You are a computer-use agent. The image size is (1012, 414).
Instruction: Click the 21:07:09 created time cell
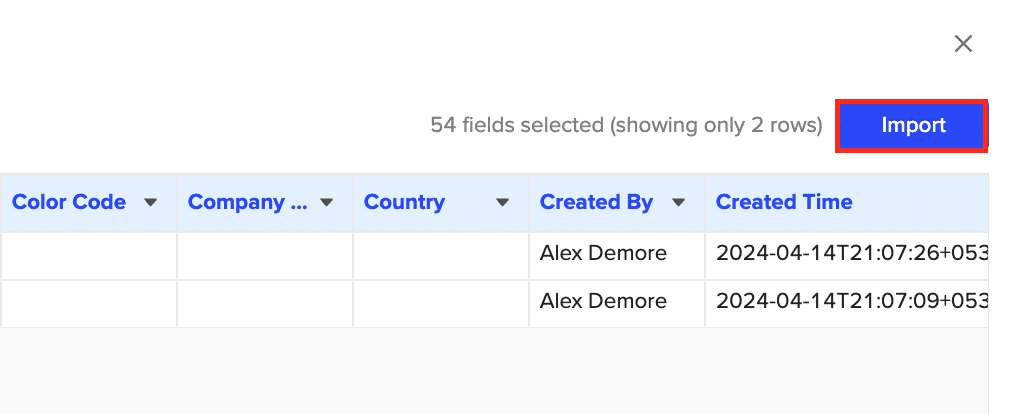[850, 301]
